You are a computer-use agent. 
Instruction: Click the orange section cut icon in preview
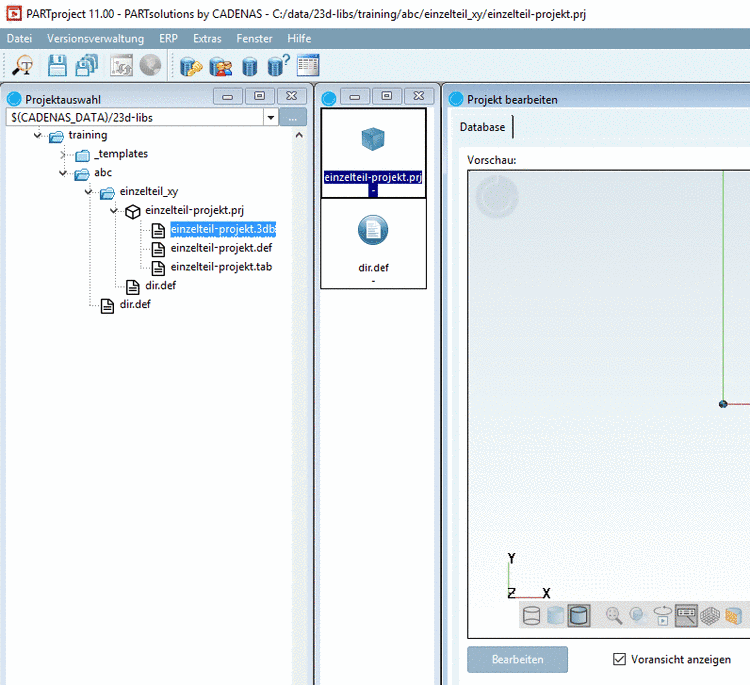(x=734, y=616)
